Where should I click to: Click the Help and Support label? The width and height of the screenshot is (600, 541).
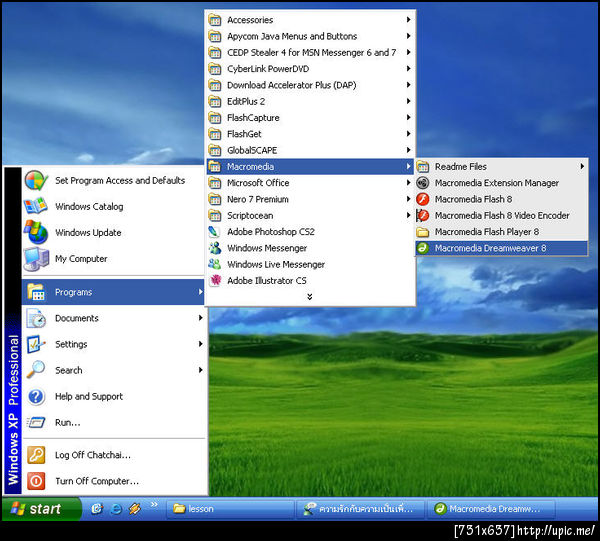[x=89, y=396]
